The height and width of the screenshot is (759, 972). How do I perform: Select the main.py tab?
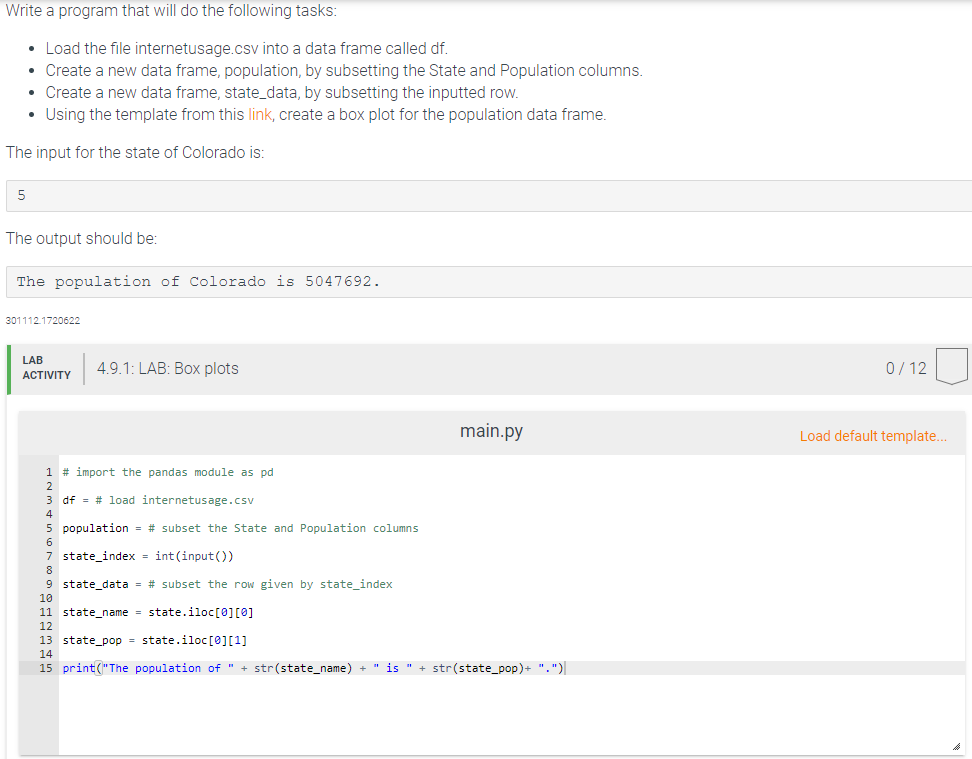point(491,430)
